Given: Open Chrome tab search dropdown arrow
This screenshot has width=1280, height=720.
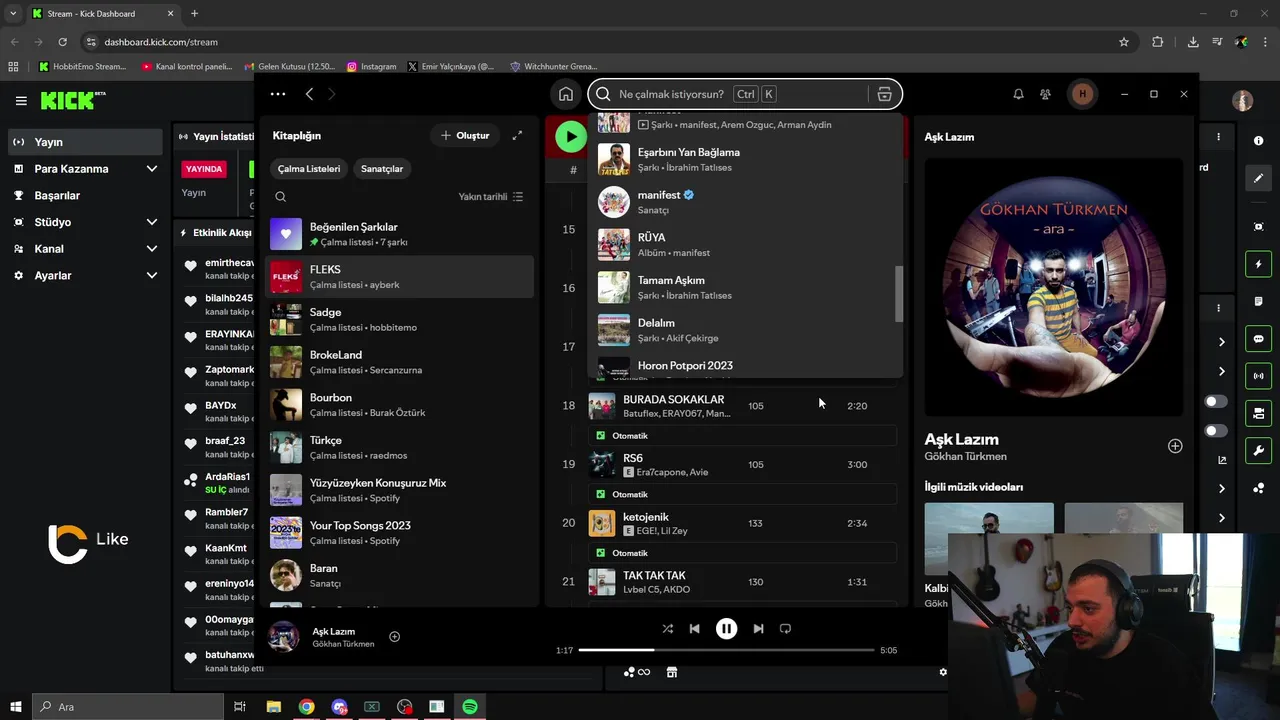Looking at the screenshot, I should (x=12, y=13).
